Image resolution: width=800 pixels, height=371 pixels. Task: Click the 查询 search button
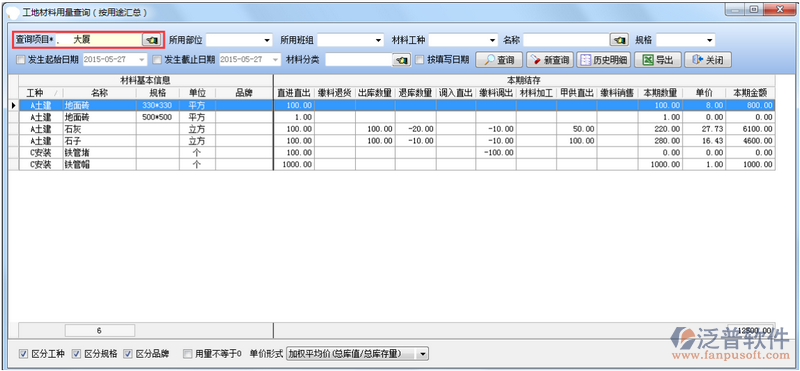[499, 60]
